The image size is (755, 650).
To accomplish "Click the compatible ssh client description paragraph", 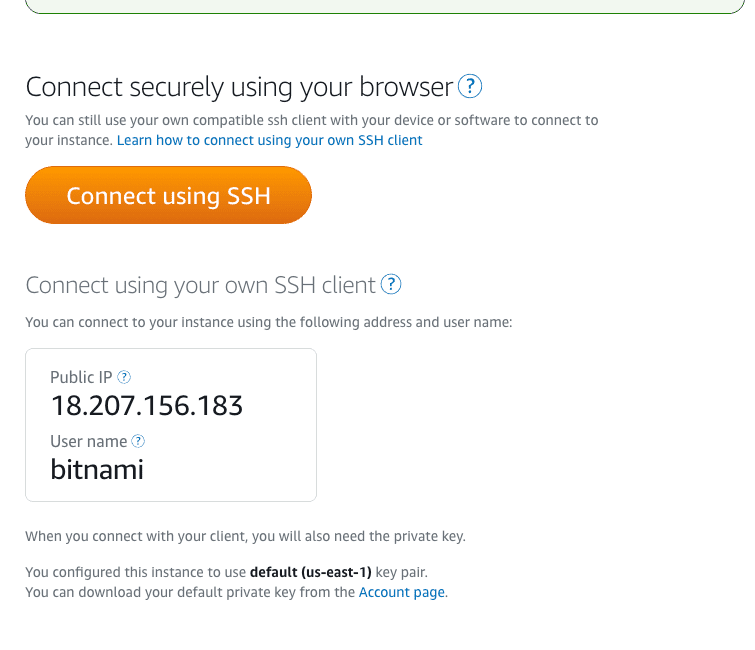I will point(312,130).
